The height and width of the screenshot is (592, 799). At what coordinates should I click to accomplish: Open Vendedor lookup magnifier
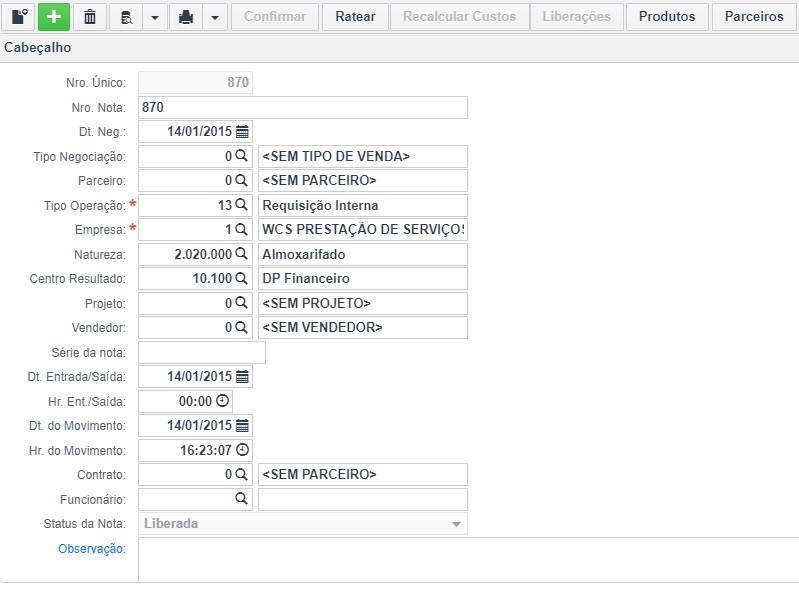pyautogui.click(x=242, y=327)
